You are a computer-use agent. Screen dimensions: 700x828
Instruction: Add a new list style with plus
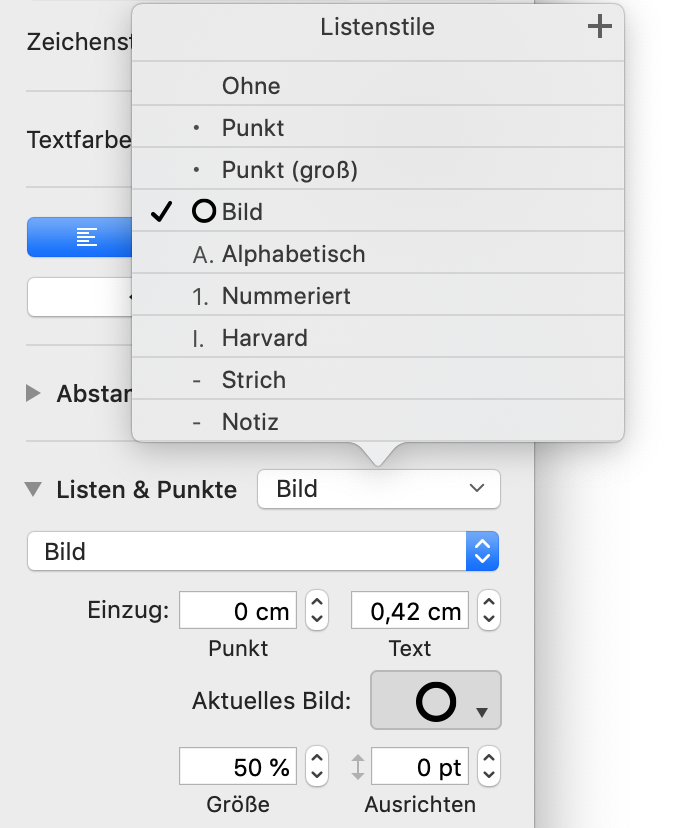click(599, 27)
